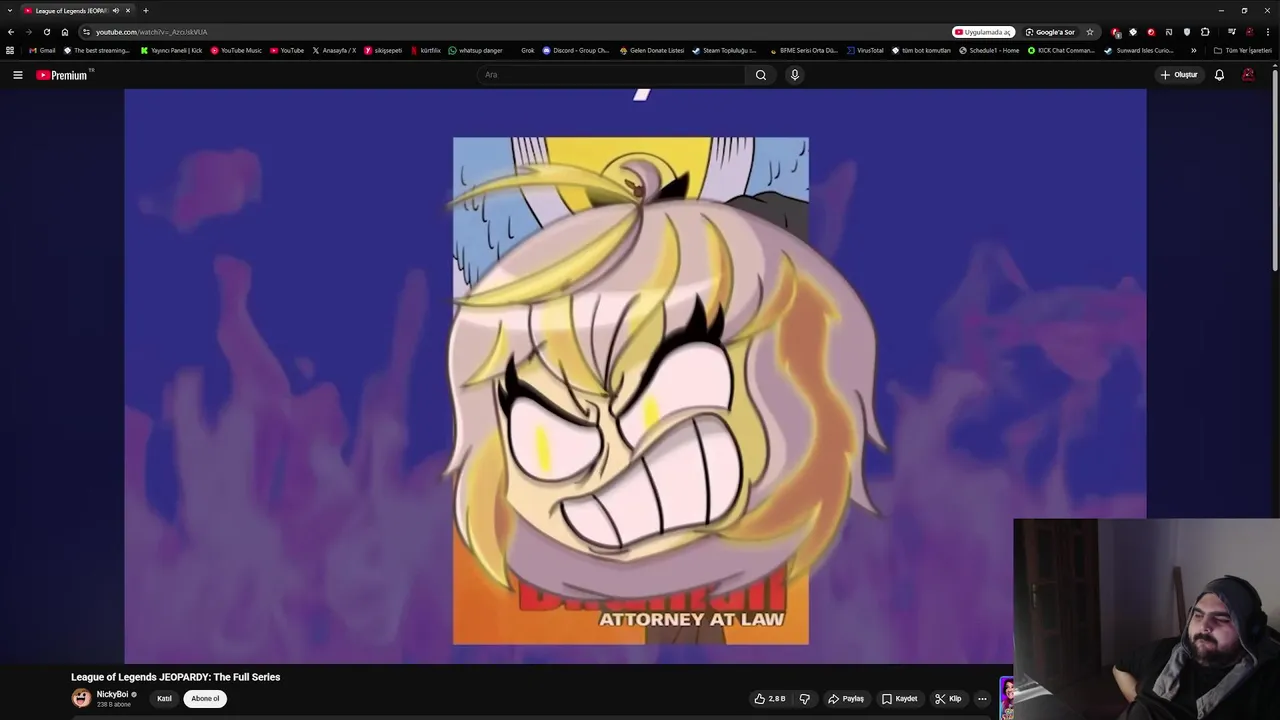Viewport: 1280px width, 720px height.
Task: Show hidden bookmarks with double chevron
Action: coord(1193,50)
